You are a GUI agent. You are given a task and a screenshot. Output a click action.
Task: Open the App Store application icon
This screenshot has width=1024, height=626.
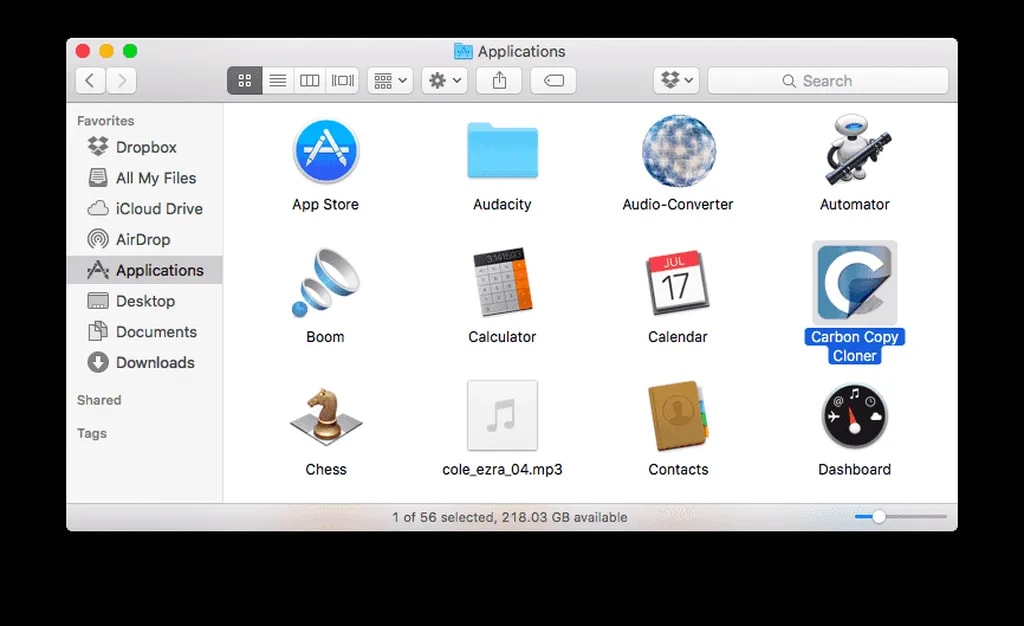(x=325, y=152)
